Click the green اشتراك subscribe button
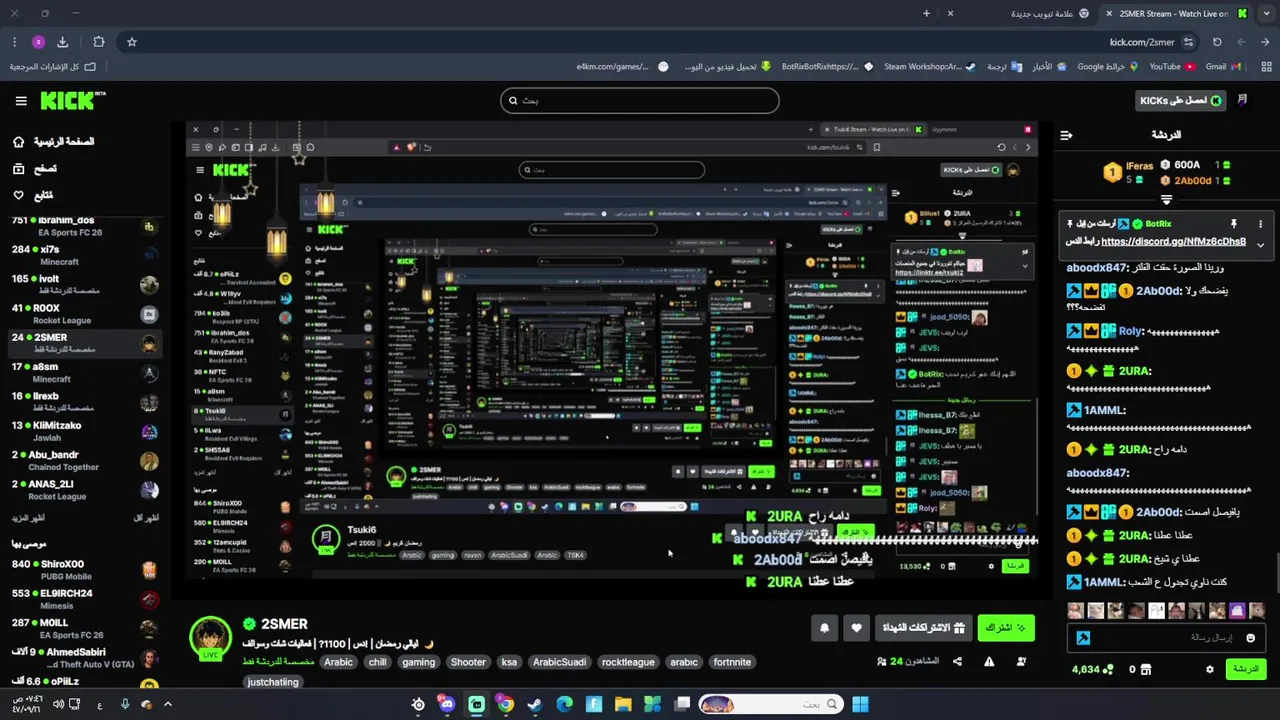This screenshot has height=720, width=1280. click(1006, 628)
